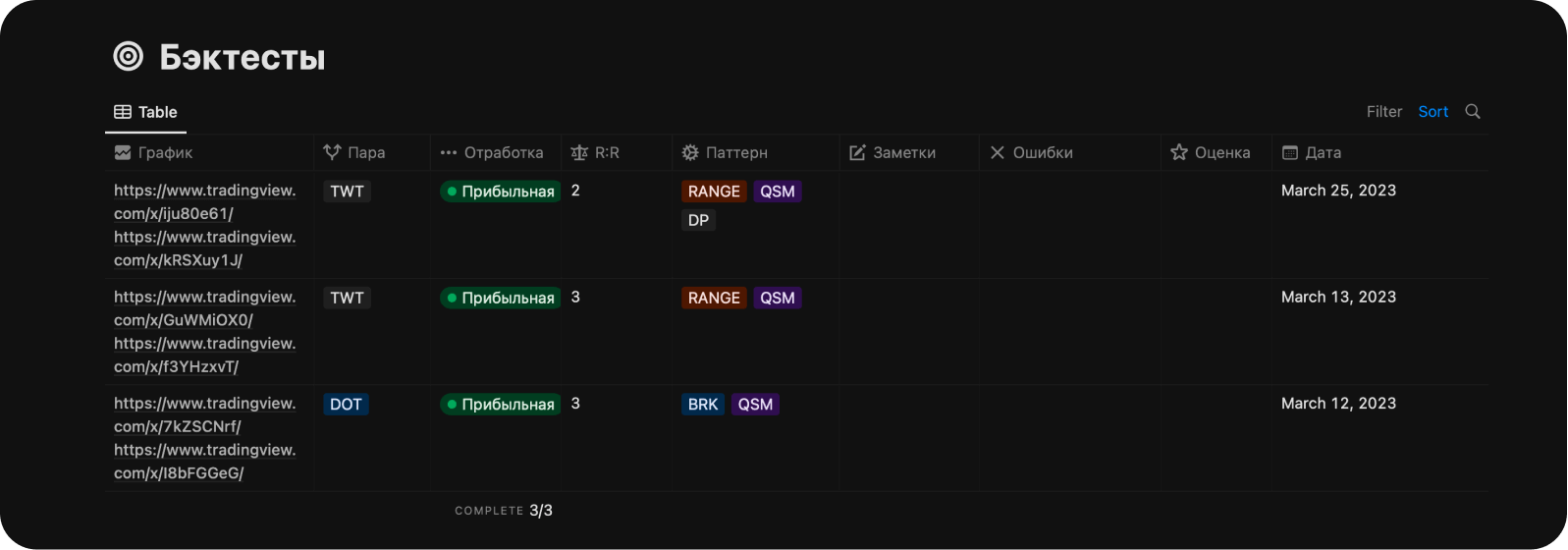Open the Sort menu
This screenshot has width=1568, height=550.
click(1433, 112)
